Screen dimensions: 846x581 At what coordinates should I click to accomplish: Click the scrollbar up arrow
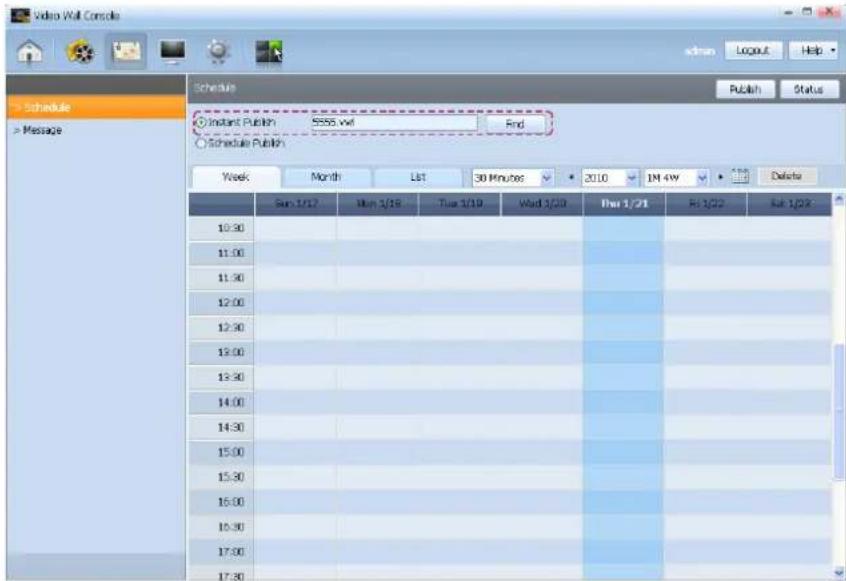(x=838, y=199)
